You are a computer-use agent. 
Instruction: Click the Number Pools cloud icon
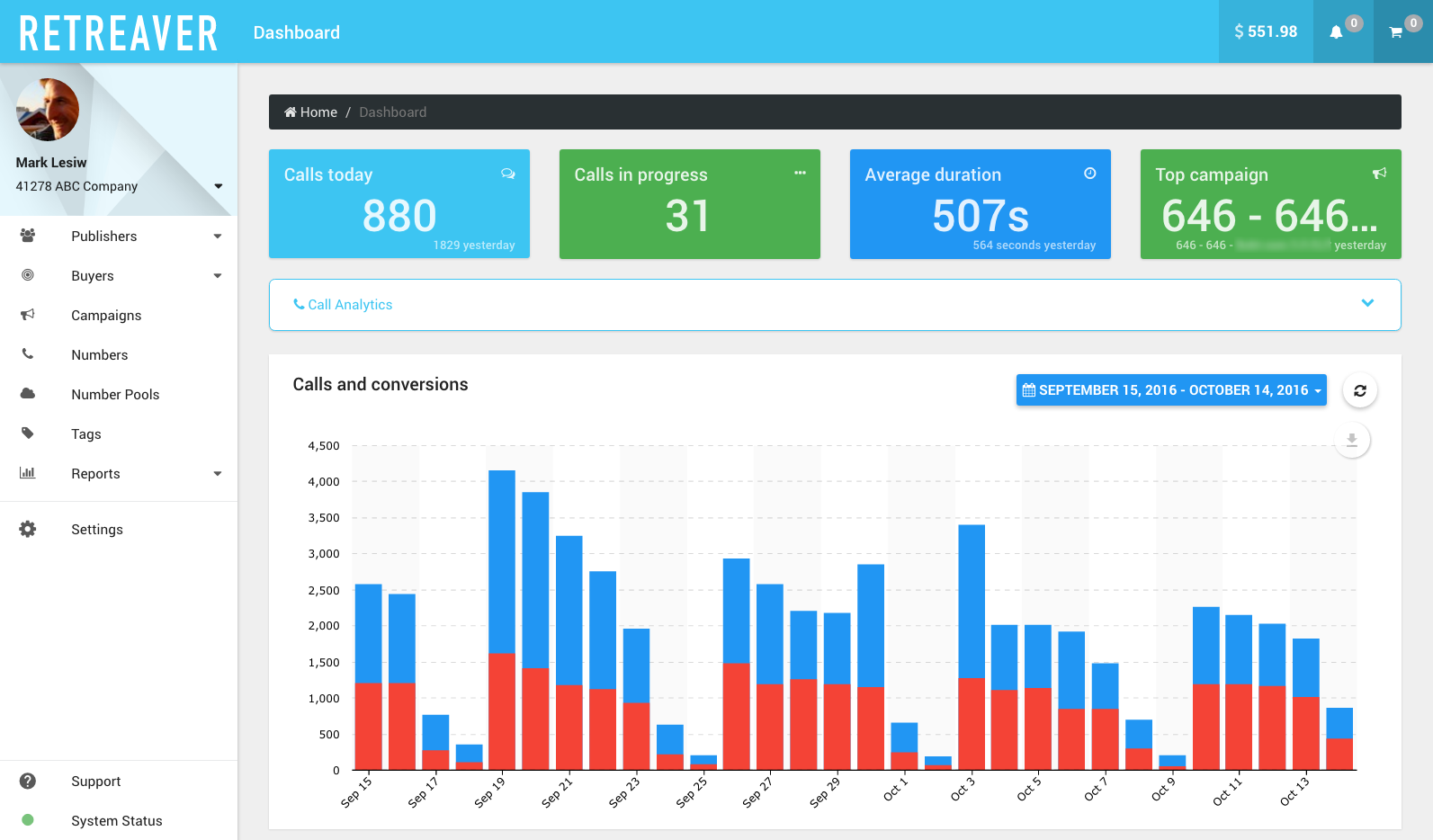coord(28,394)
